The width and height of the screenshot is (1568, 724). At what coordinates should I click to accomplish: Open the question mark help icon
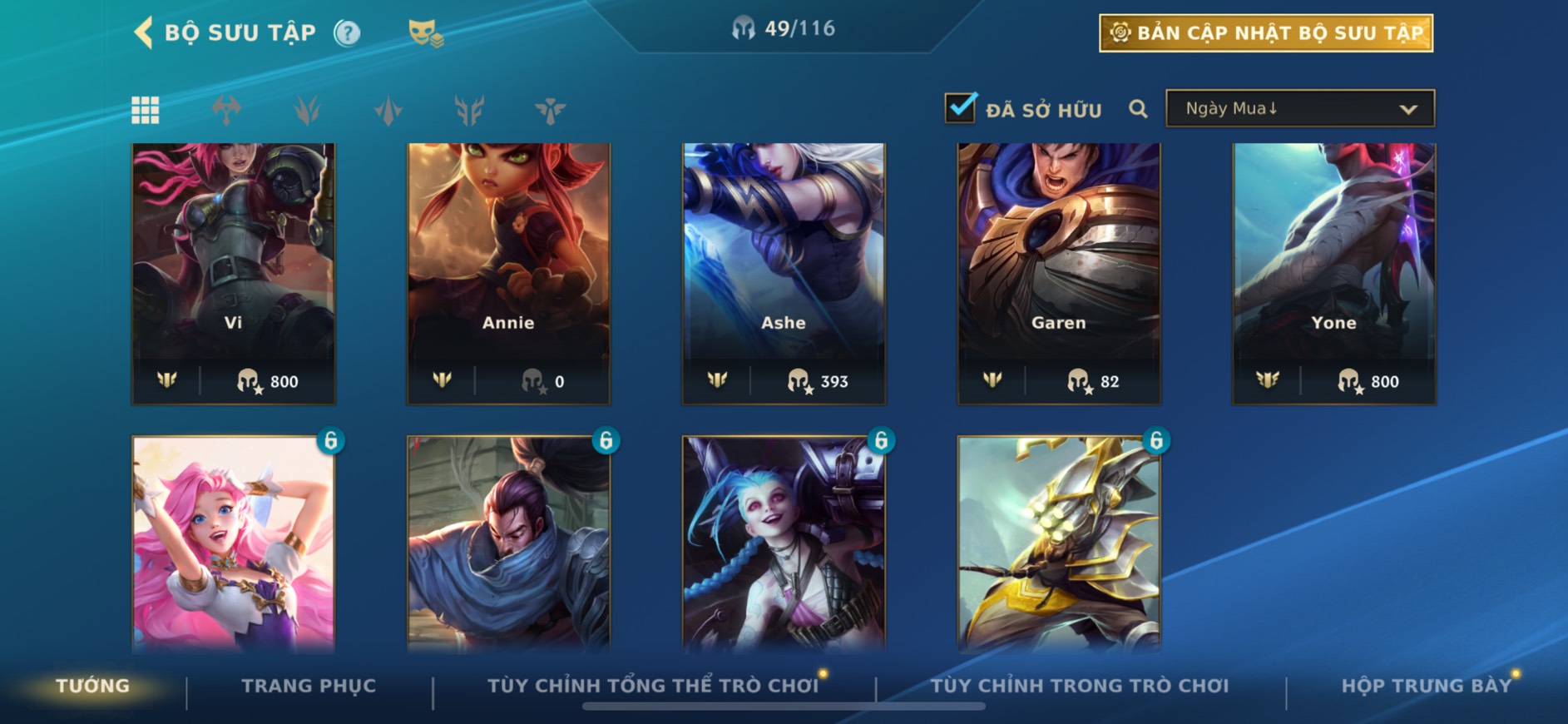347,32
